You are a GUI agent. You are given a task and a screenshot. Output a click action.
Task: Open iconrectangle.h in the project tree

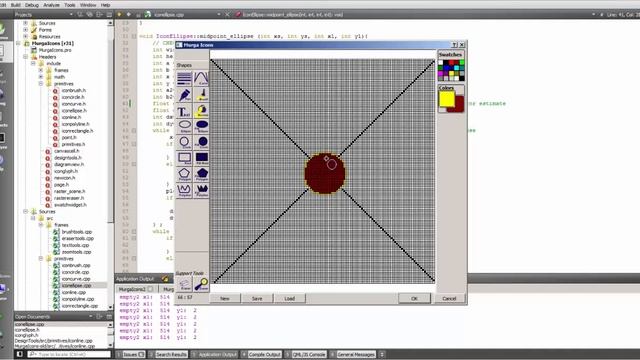point(77,131)
